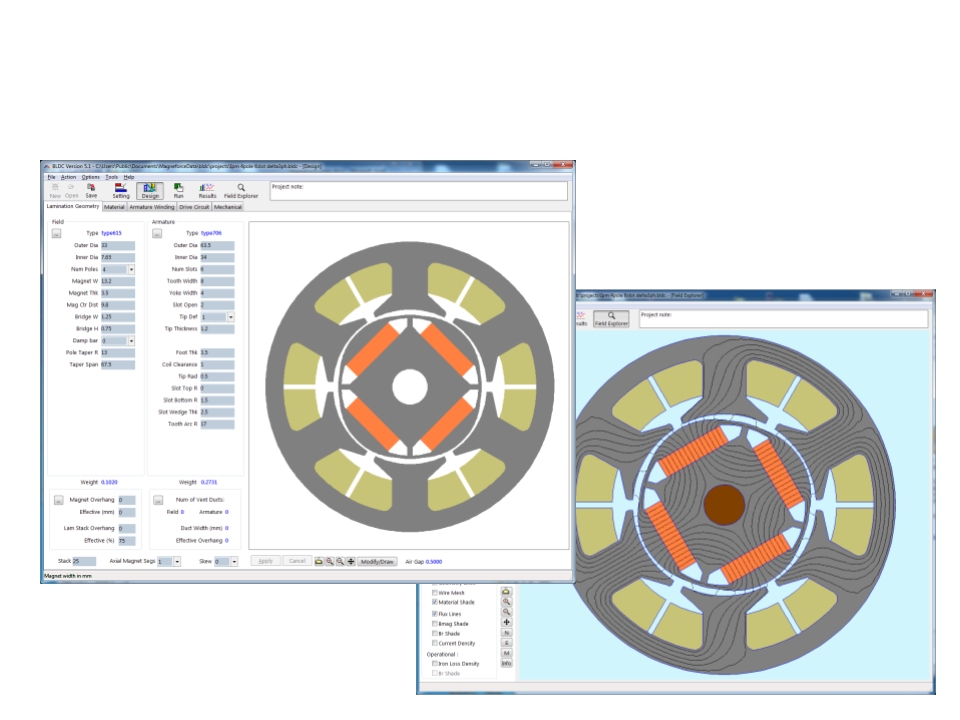
Task: Enable the Wire Mesh checkbox
Action: [434, 593]
